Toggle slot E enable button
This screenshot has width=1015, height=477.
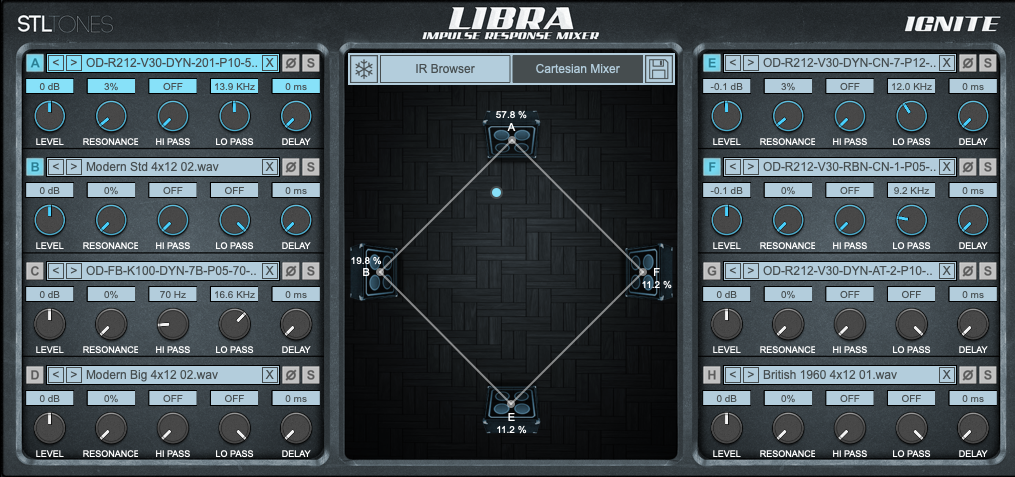(711, 63)
